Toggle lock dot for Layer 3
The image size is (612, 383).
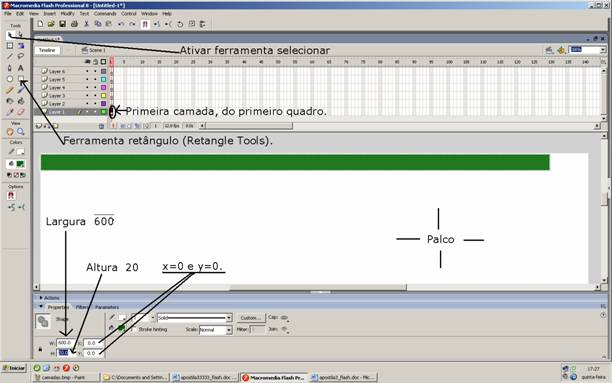tap(95, 96)
